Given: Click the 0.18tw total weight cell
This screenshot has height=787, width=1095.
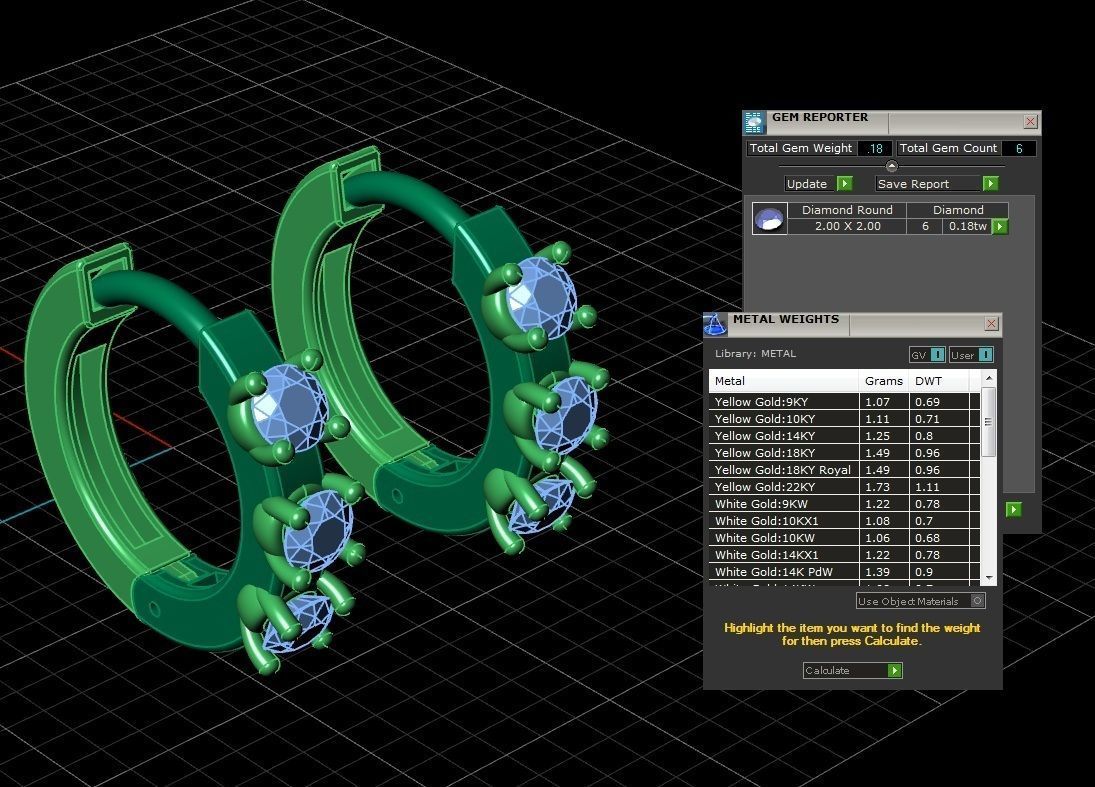Looking at the screenshot, I should pyautogui.click(x=967, y=226).
